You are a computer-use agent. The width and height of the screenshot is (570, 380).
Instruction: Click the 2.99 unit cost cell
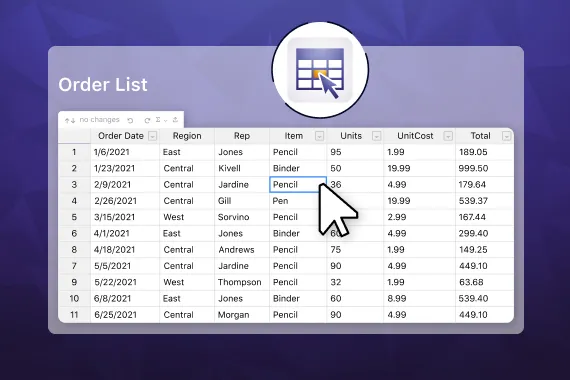pyautogui.click(x=420, y=217)
